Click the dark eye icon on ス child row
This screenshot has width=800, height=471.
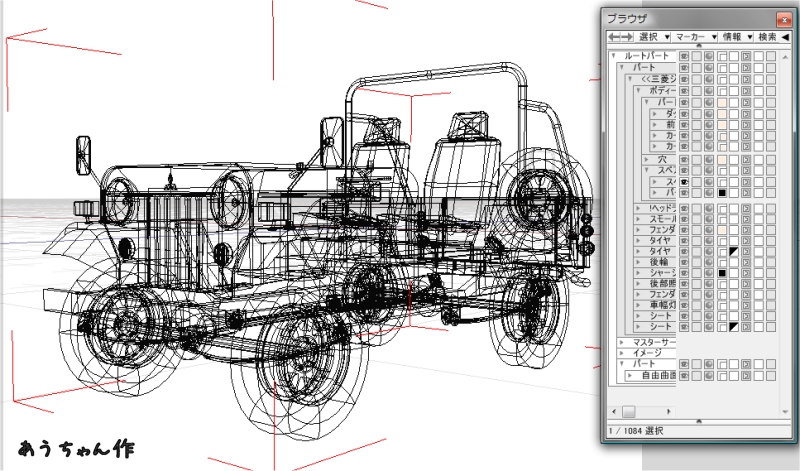pos(684,182)
